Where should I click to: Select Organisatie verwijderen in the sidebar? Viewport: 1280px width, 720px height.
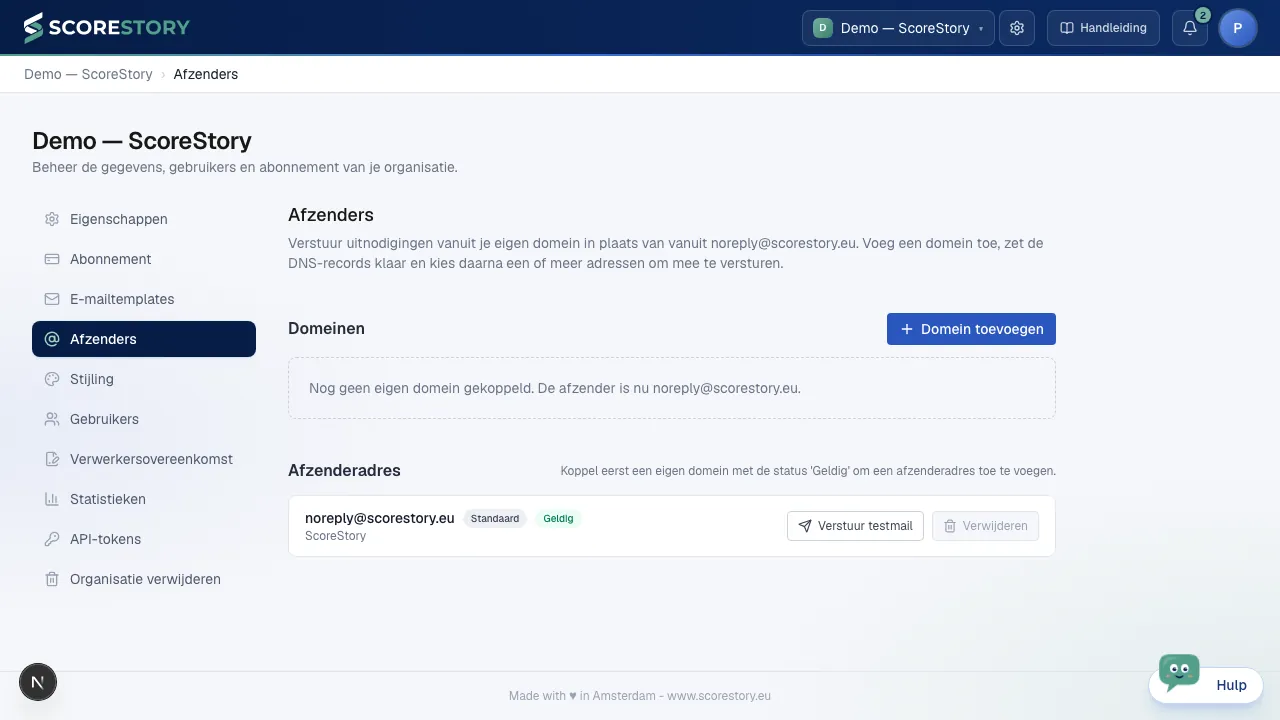click(x=144, y=579)
